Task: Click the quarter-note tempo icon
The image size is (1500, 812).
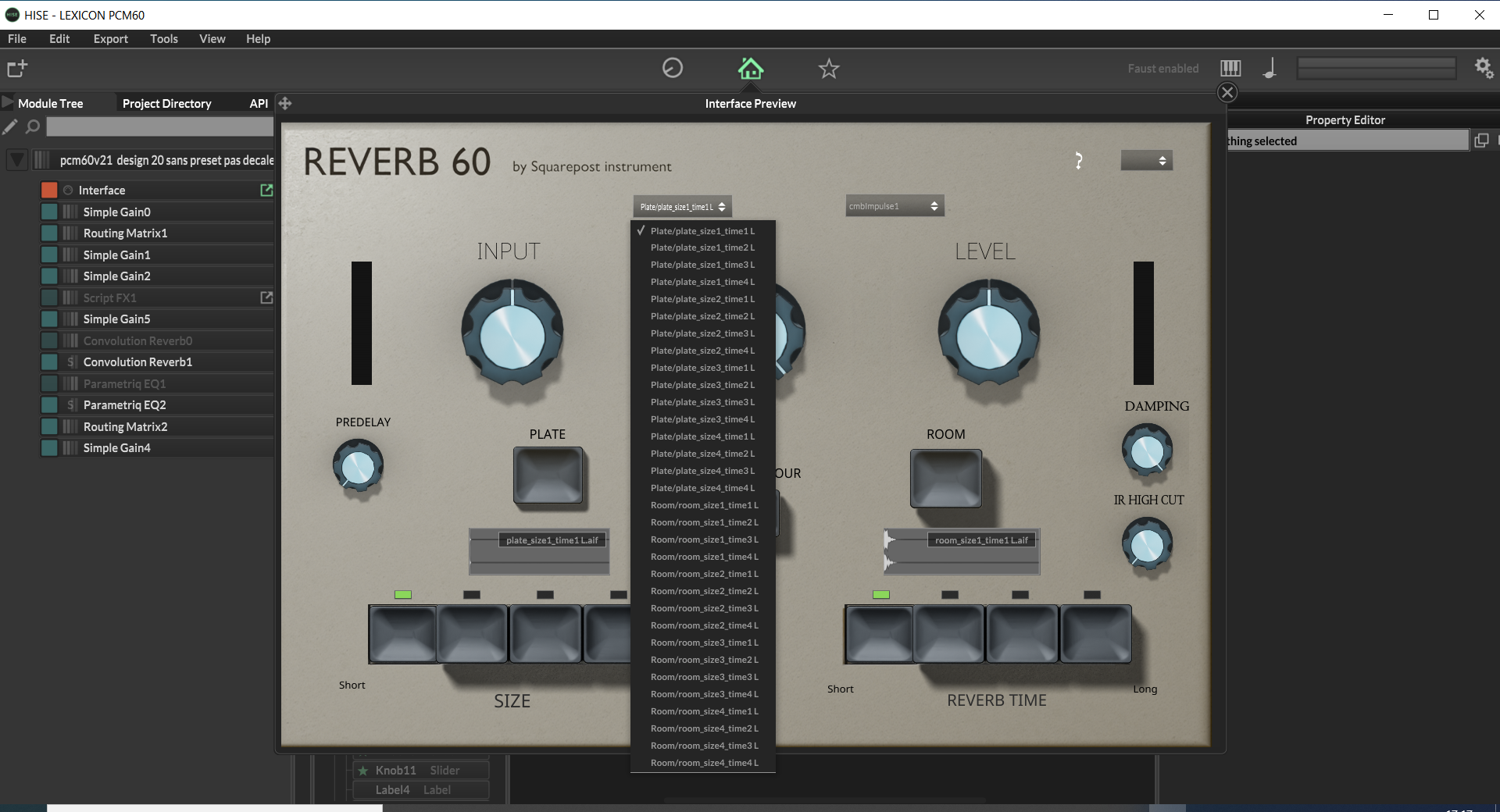Action: coord(1270,69)
